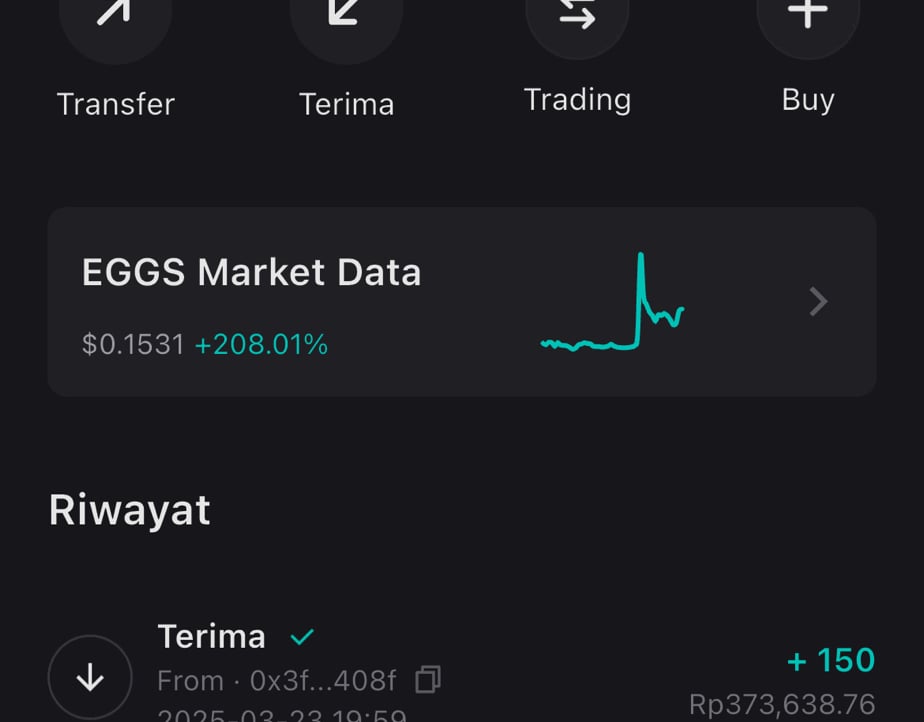The width and height of the screenshot is (924, 722).
Task: Open the Terima transaction title in history
Action: tap(212, 637)
